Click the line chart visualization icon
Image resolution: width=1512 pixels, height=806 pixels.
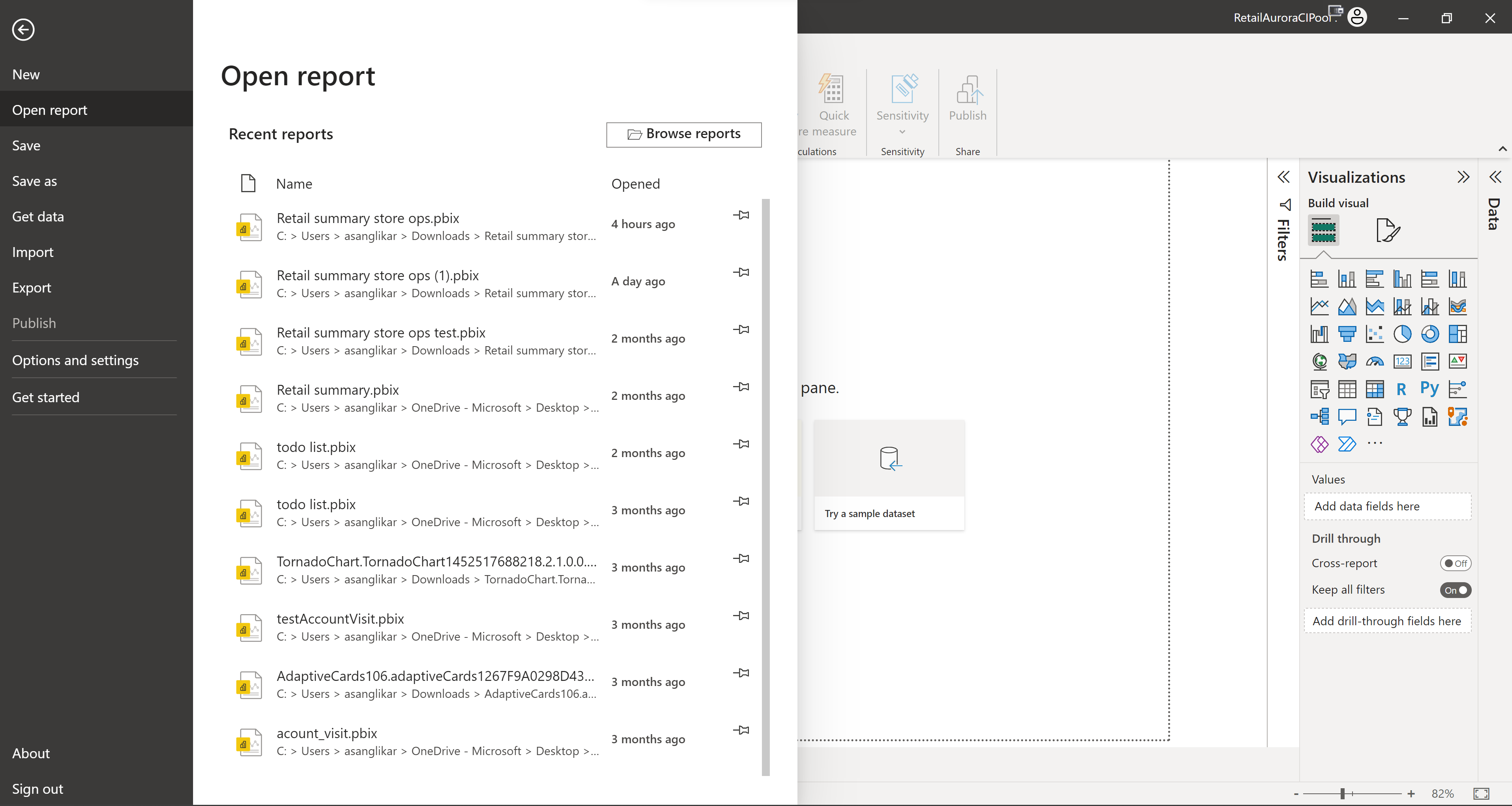click(1320, 306)
